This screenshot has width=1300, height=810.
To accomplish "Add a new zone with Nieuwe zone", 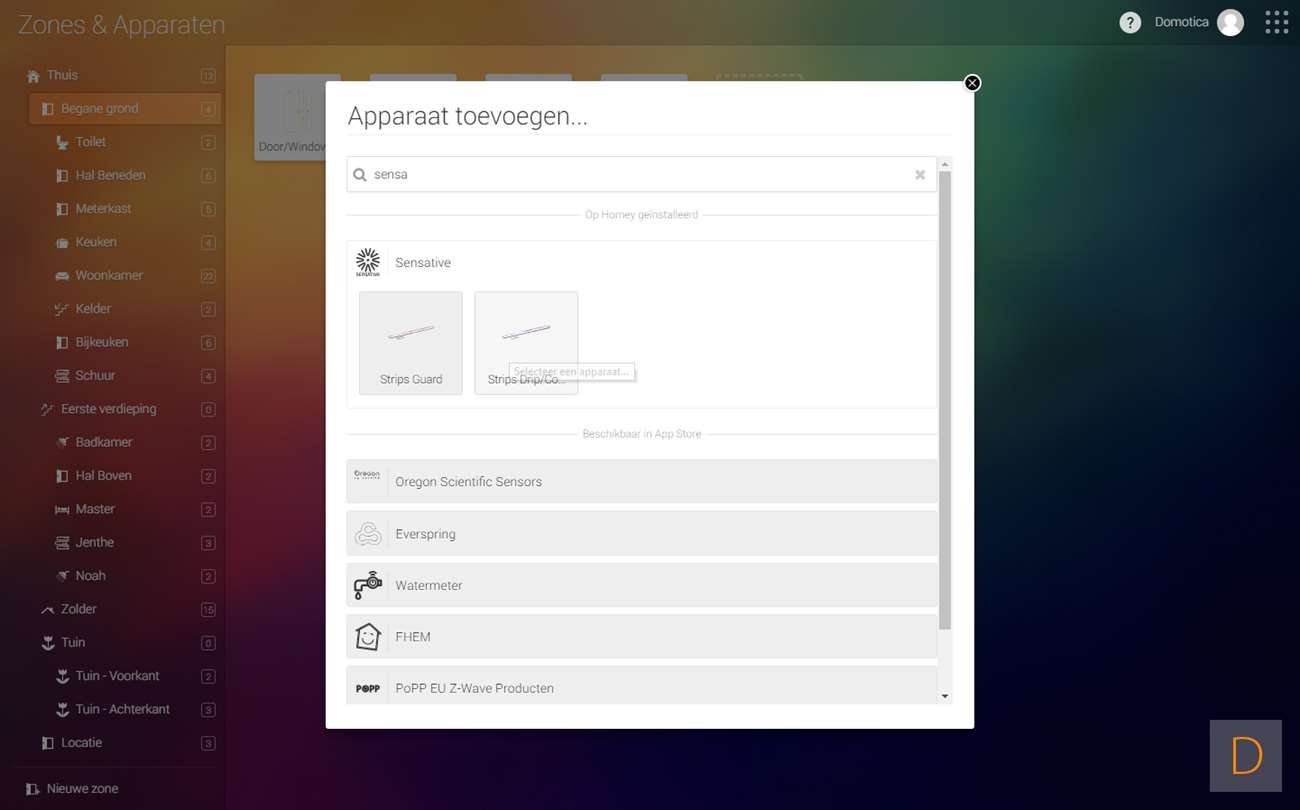I will [72, 789].
